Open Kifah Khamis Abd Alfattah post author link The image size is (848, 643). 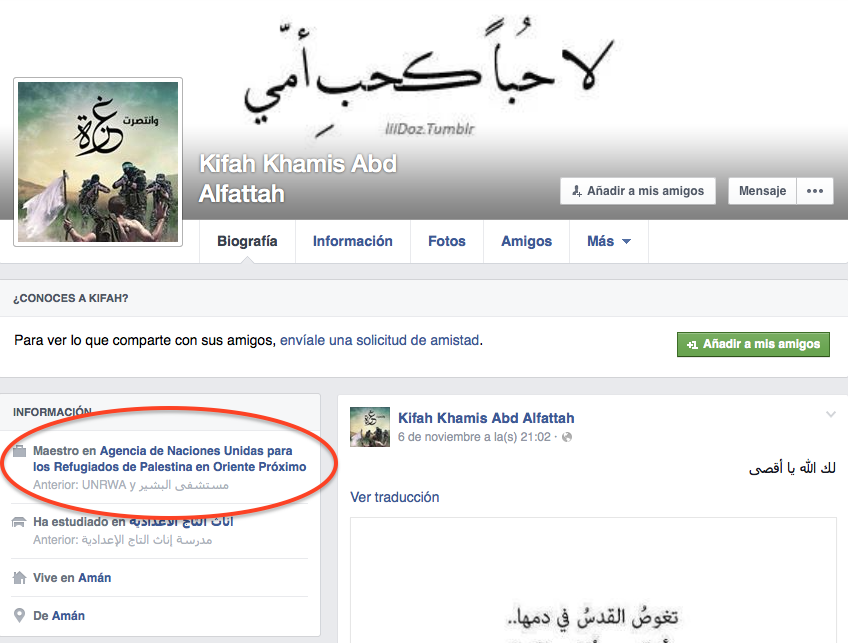(486, 418)
